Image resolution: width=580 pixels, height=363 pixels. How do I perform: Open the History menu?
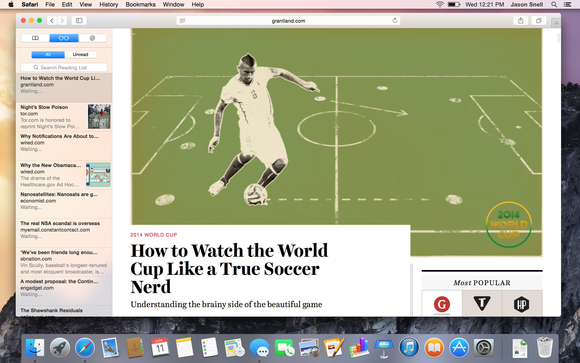tap(109, 4)
